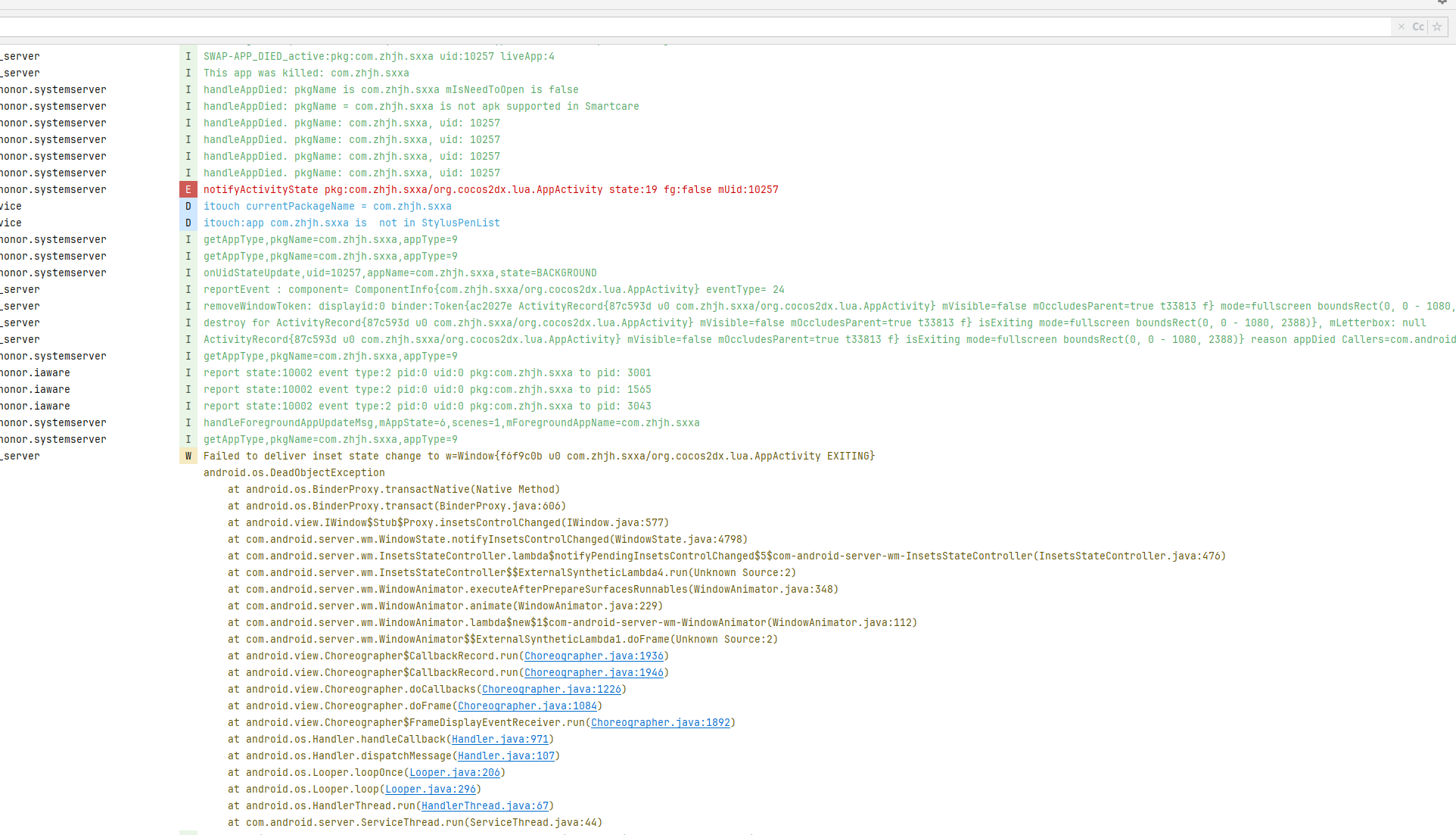This screenshot has width=1456, height=835.
Task: Open HandlerThread.java:67 link
Action: click(x=485, y=806)
